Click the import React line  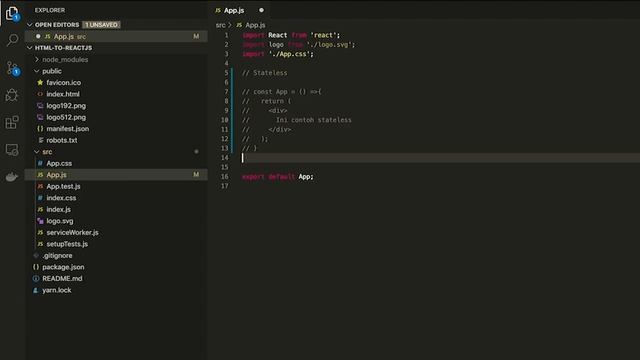point(291,36)
